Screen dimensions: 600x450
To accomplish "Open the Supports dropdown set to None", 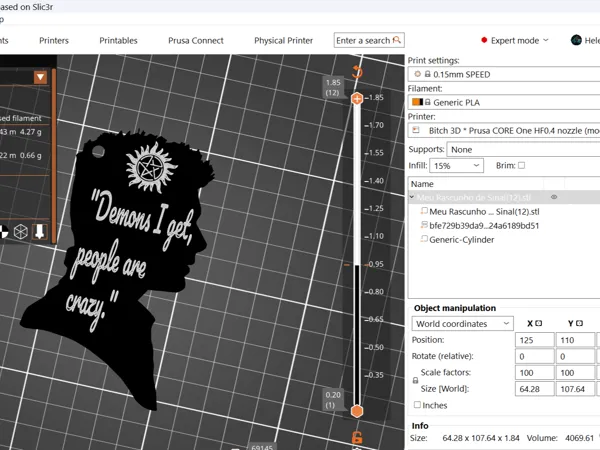I will point(523,149).
